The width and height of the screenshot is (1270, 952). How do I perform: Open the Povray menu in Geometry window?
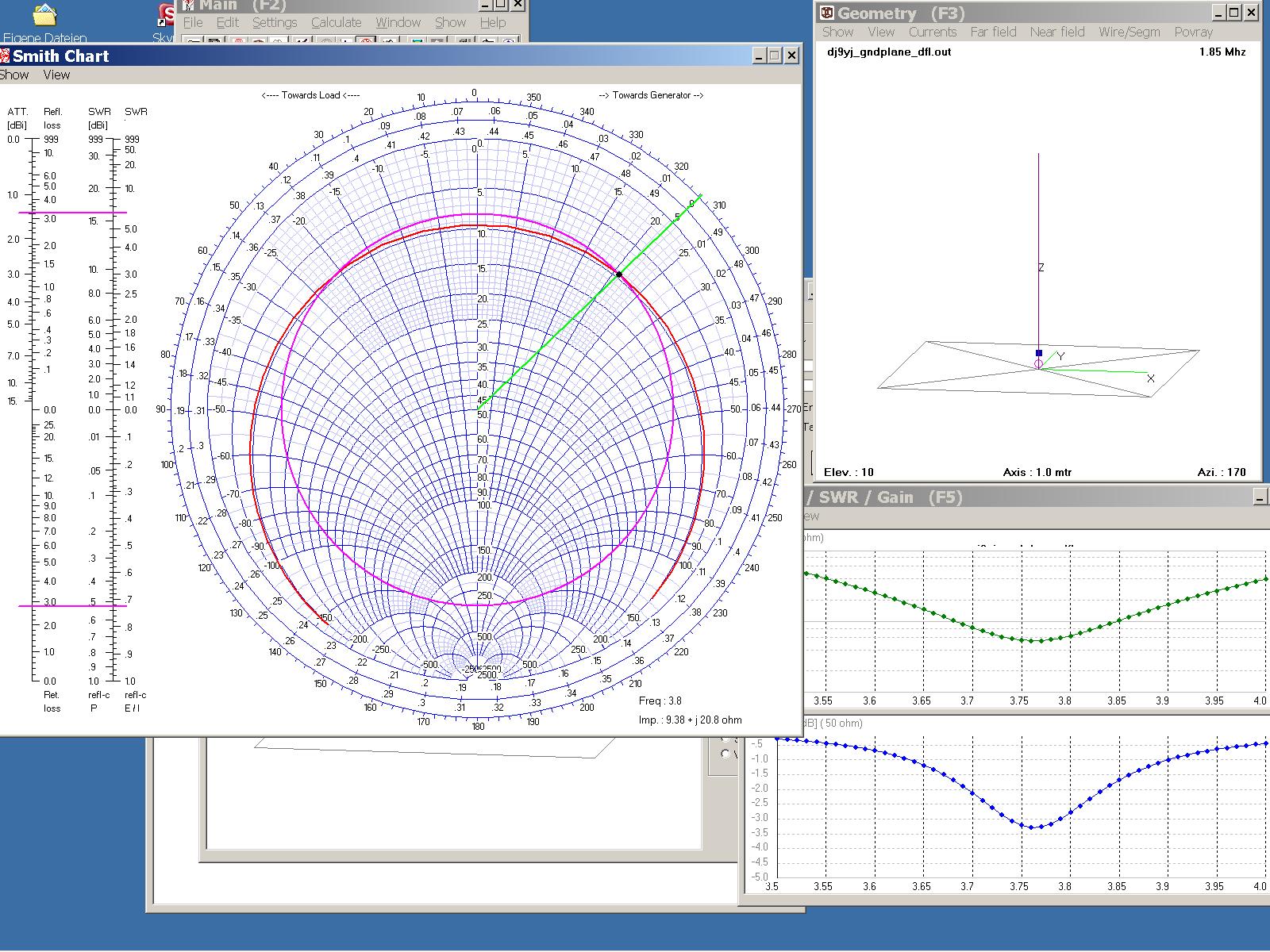click(1194, 33)
